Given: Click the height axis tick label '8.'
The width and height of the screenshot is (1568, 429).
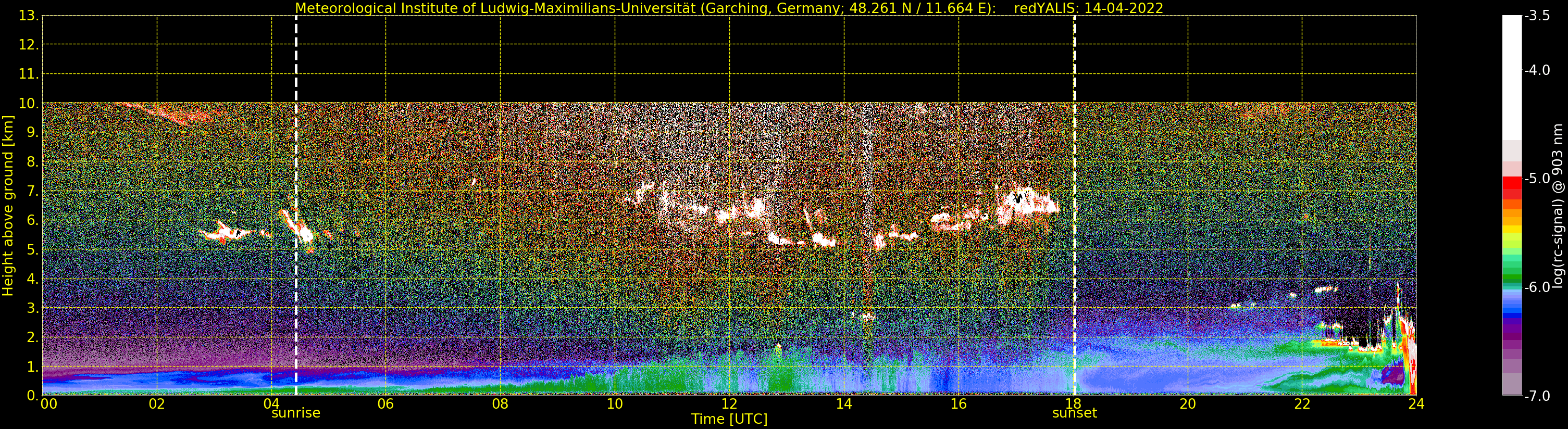Looking at the screenshot, I should coord(32,161).
